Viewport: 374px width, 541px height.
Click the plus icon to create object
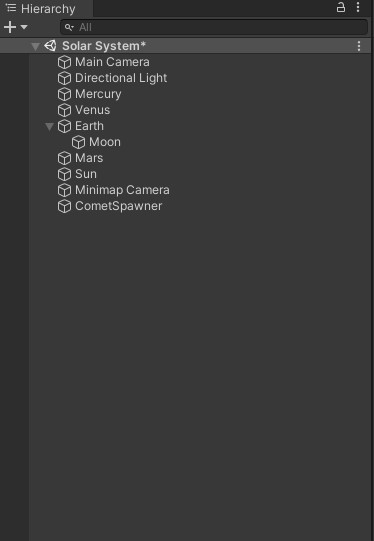pos(10,27)
